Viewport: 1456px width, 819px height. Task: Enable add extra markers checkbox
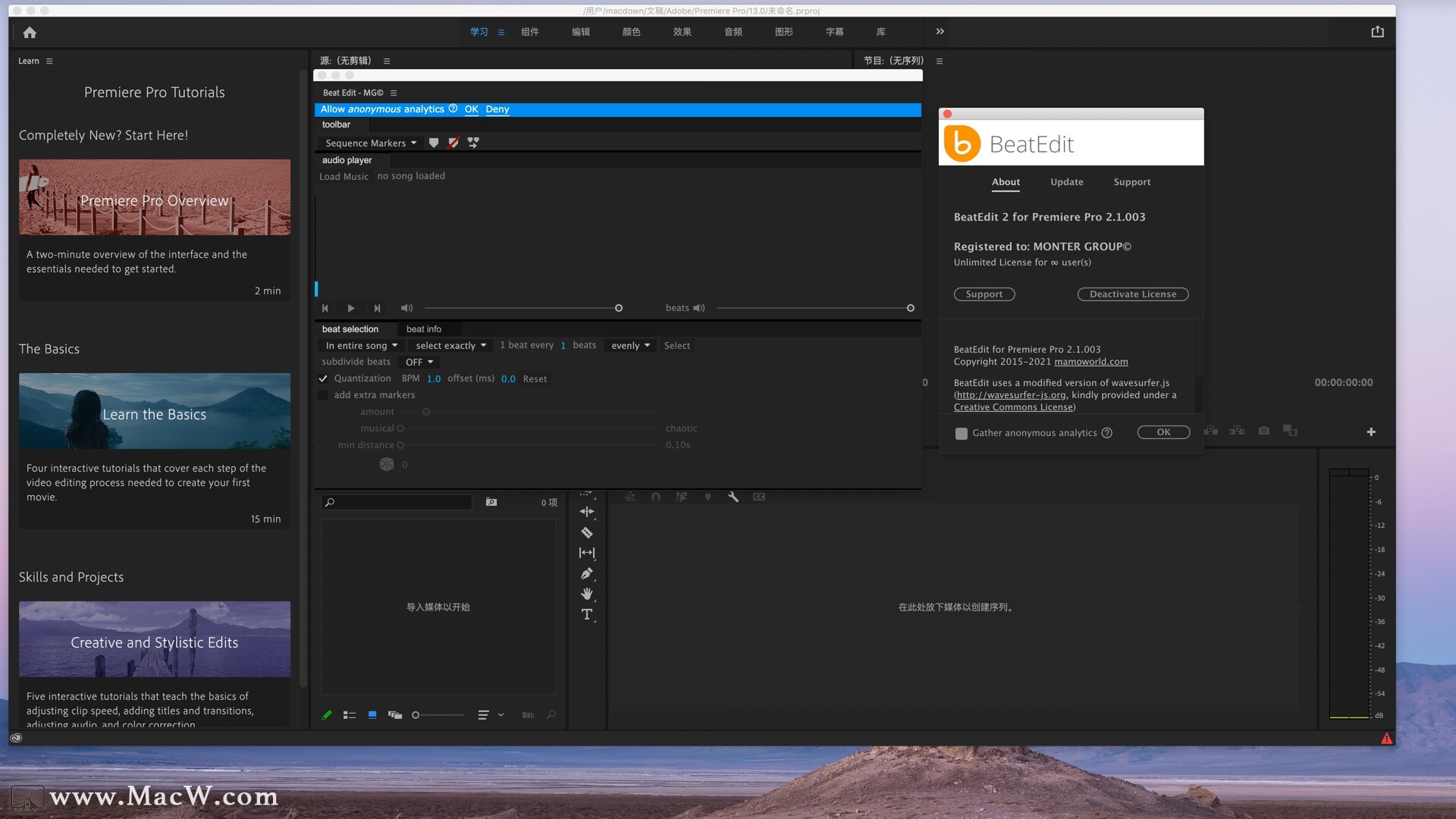click(323, 395)
